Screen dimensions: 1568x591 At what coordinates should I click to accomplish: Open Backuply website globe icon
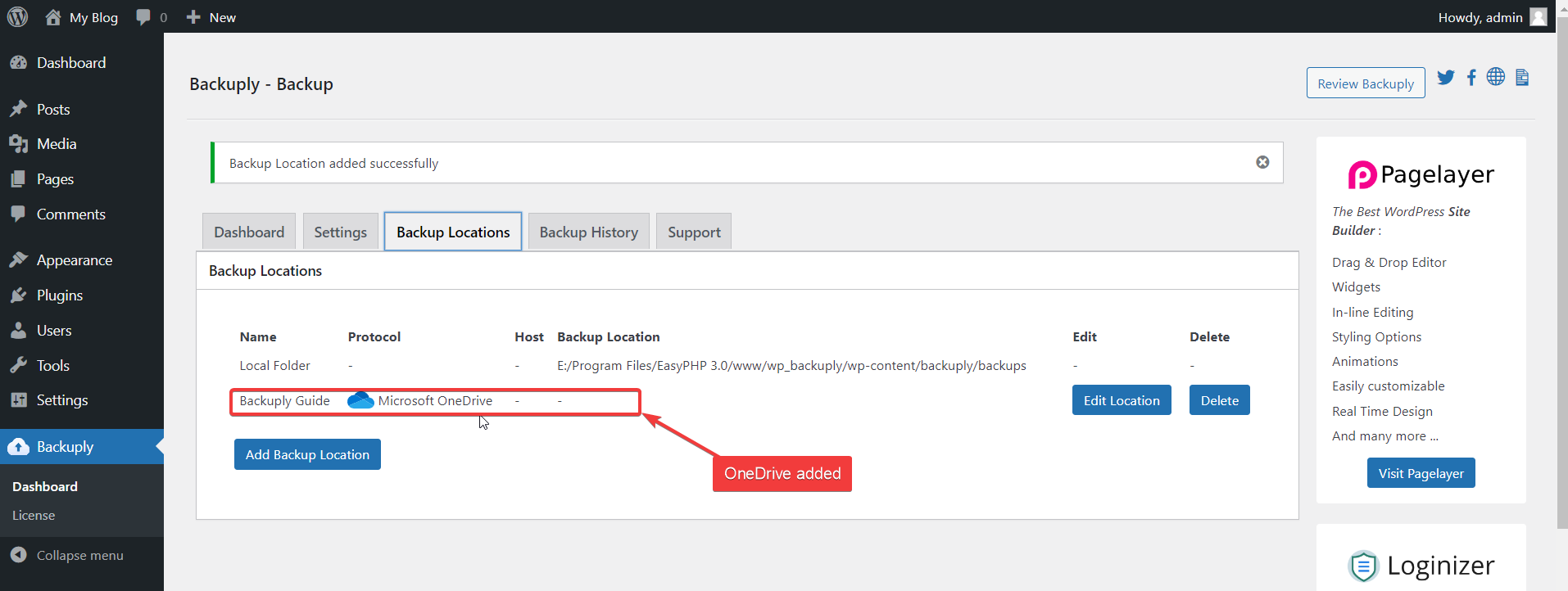[1496, 77]
